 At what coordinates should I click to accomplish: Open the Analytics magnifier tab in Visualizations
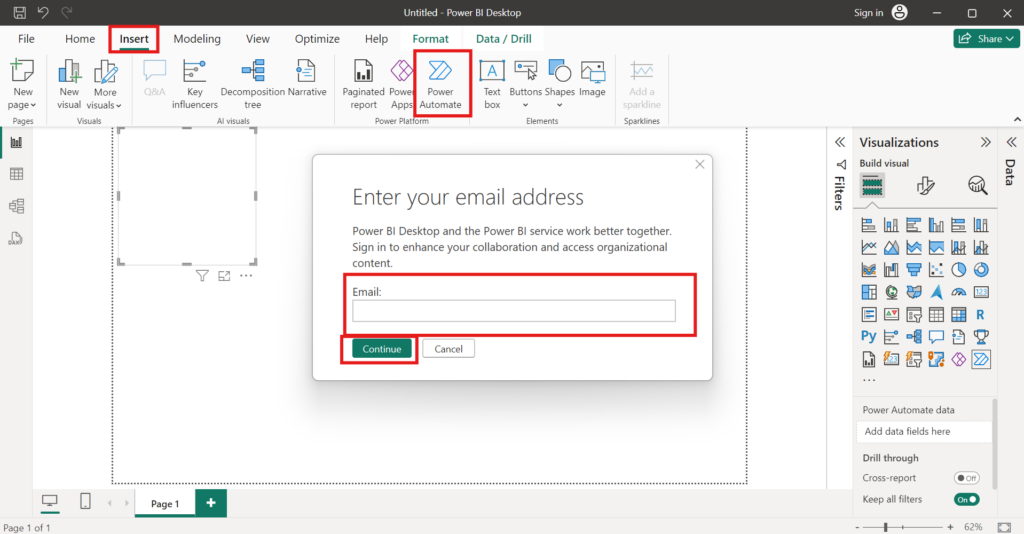click(978, 186)
